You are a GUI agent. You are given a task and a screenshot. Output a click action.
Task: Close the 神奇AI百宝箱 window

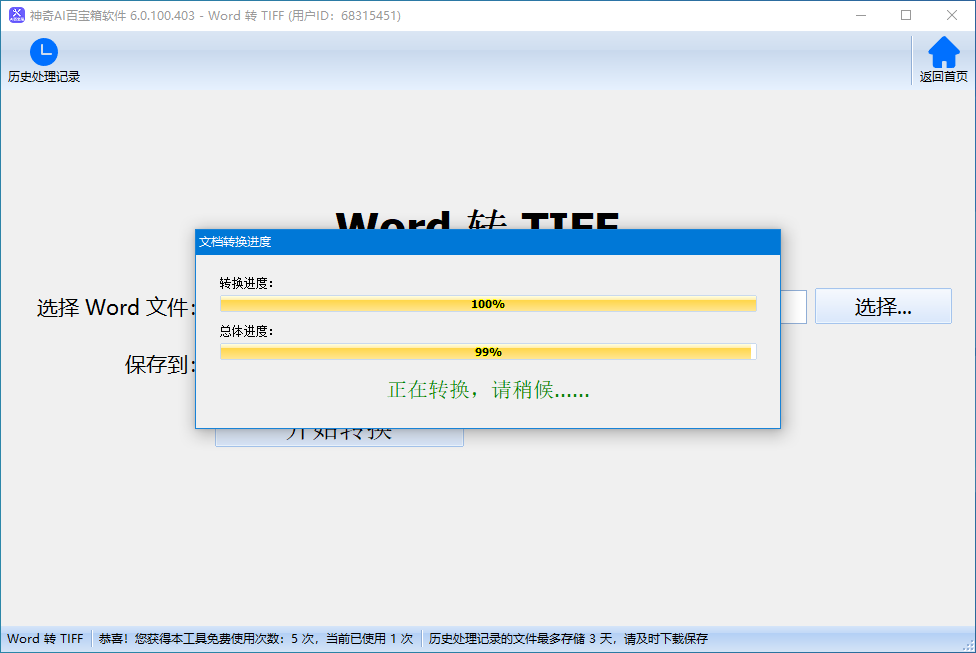952,16
